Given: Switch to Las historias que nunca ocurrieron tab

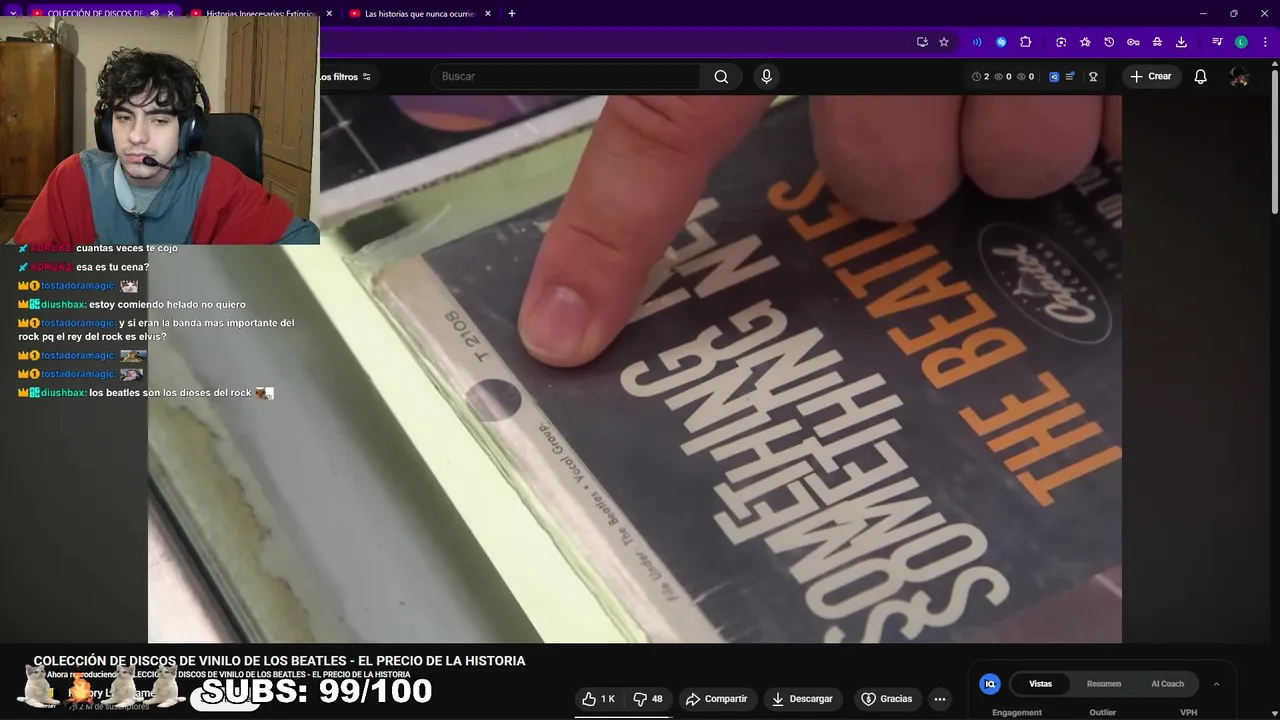Looking at the screenshot, I should coord(420,14).
